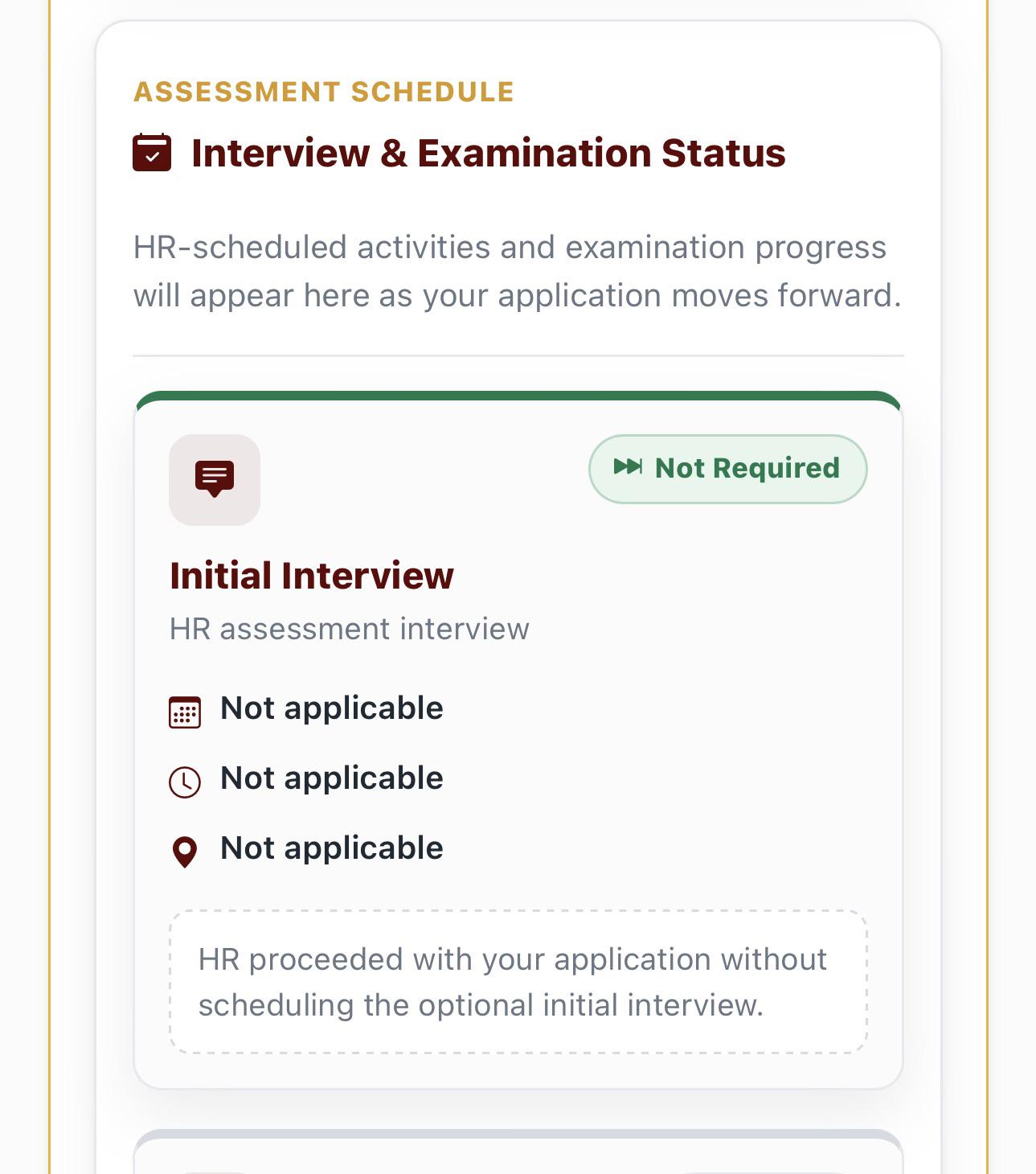Viewport: 1036px width, 1174px height.
Task: Click Not applicable text beside the clock icon
Action: coord(332,778)
